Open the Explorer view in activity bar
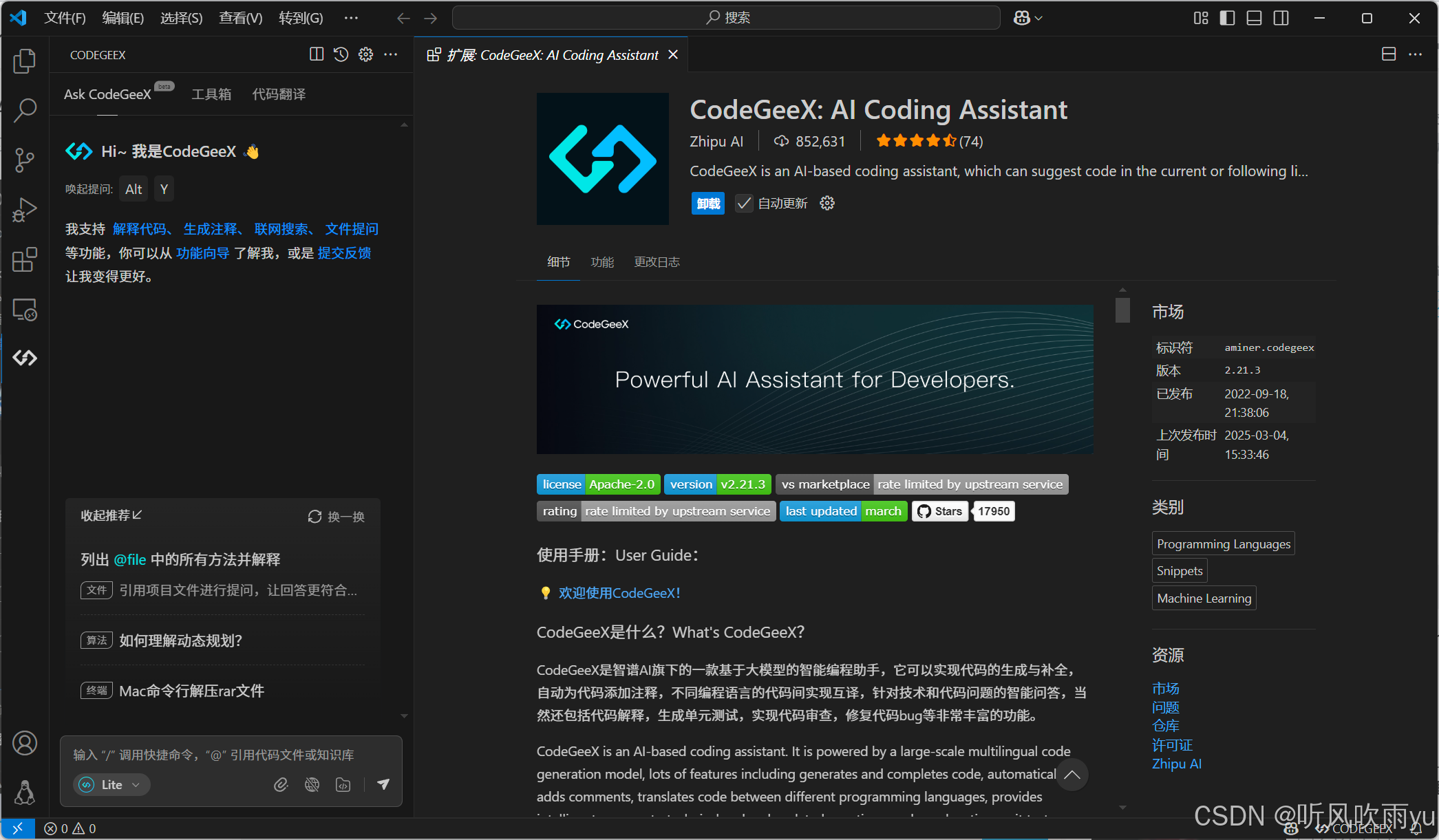Screen dimensions: 1439x840 (x=25, y=61)
